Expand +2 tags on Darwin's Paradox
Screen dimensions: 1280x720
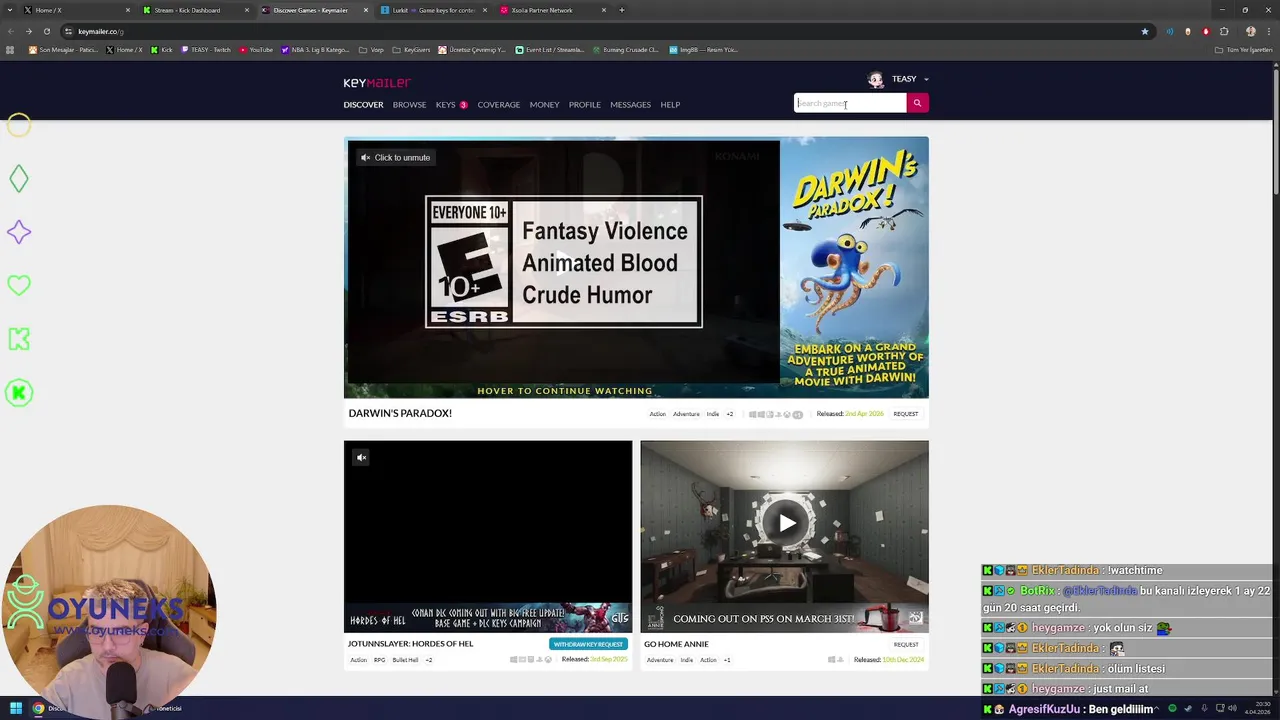tap(729, 414)
